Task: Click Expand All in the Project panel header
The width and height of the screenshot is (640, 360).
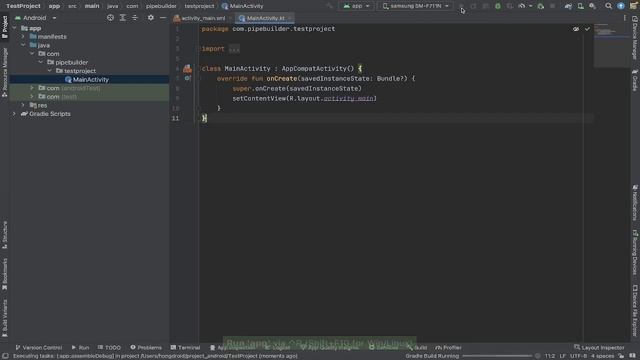Action: click(x=122, y=18)
